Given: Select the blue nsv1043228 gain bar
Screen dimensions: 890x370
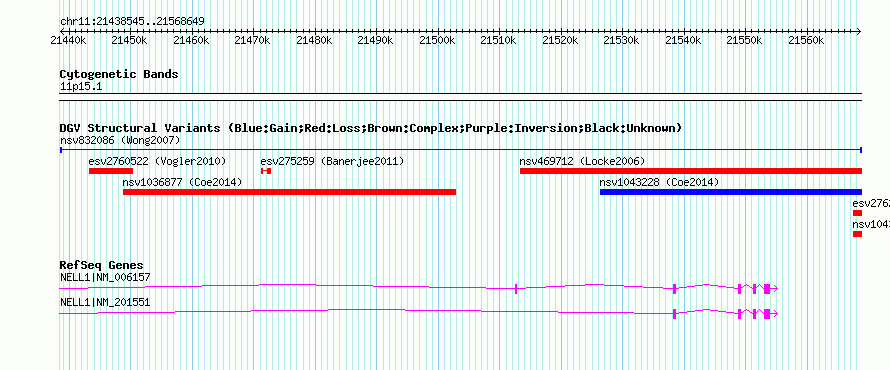Looking at the screenshot, I should (x=731, y=192).
